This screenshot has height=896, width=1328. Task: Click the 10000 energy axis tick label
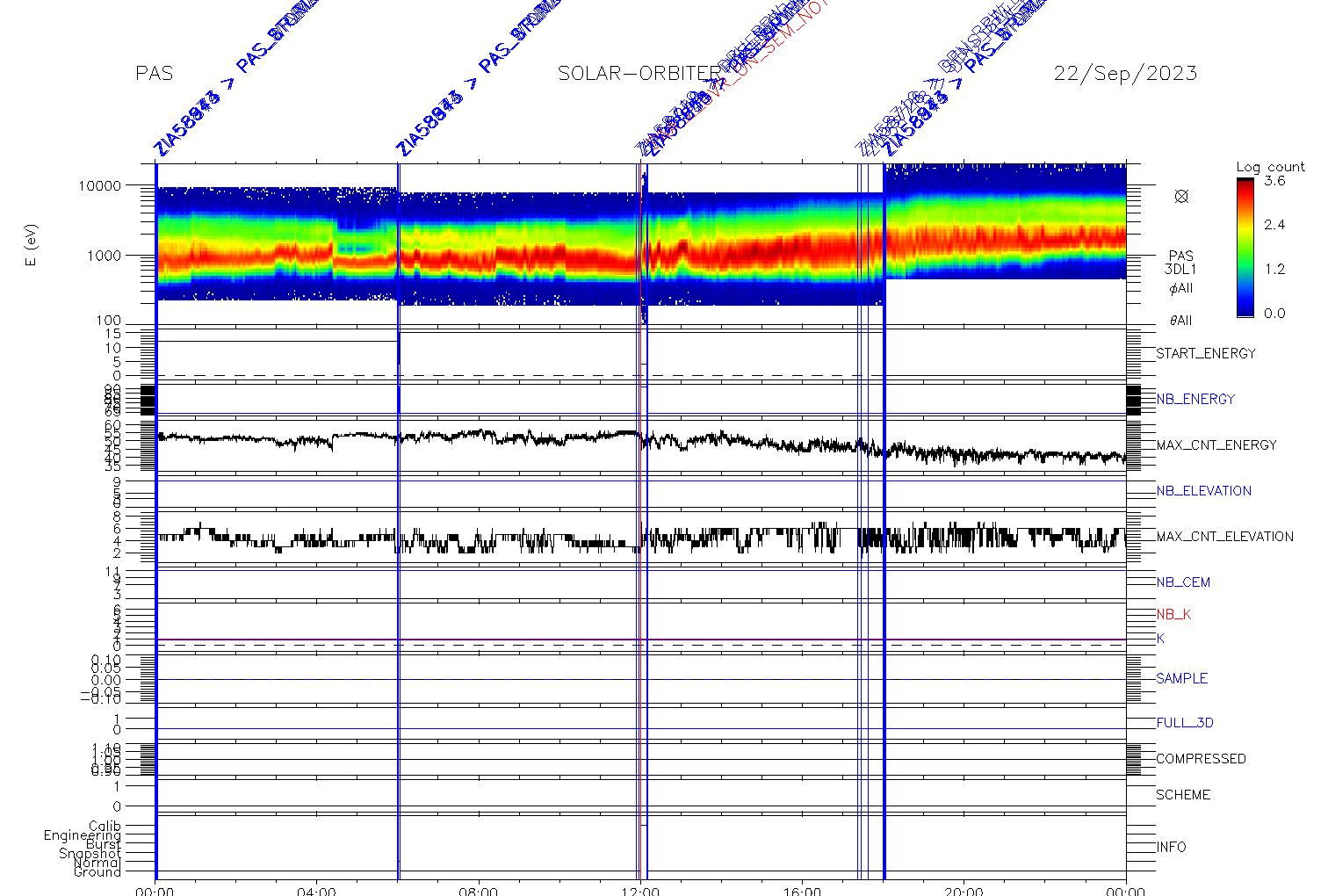click(x=101, y=185)
